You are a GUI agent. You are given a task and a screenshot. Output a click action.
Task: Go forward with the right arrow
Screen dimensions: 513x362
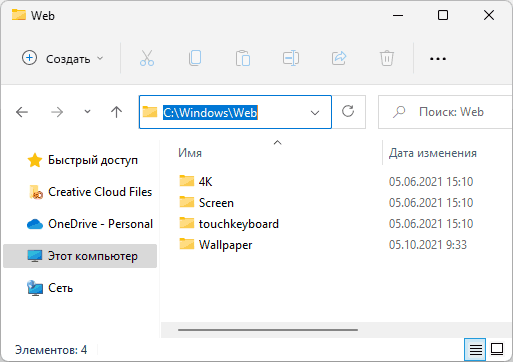click(x=57, y=112)
